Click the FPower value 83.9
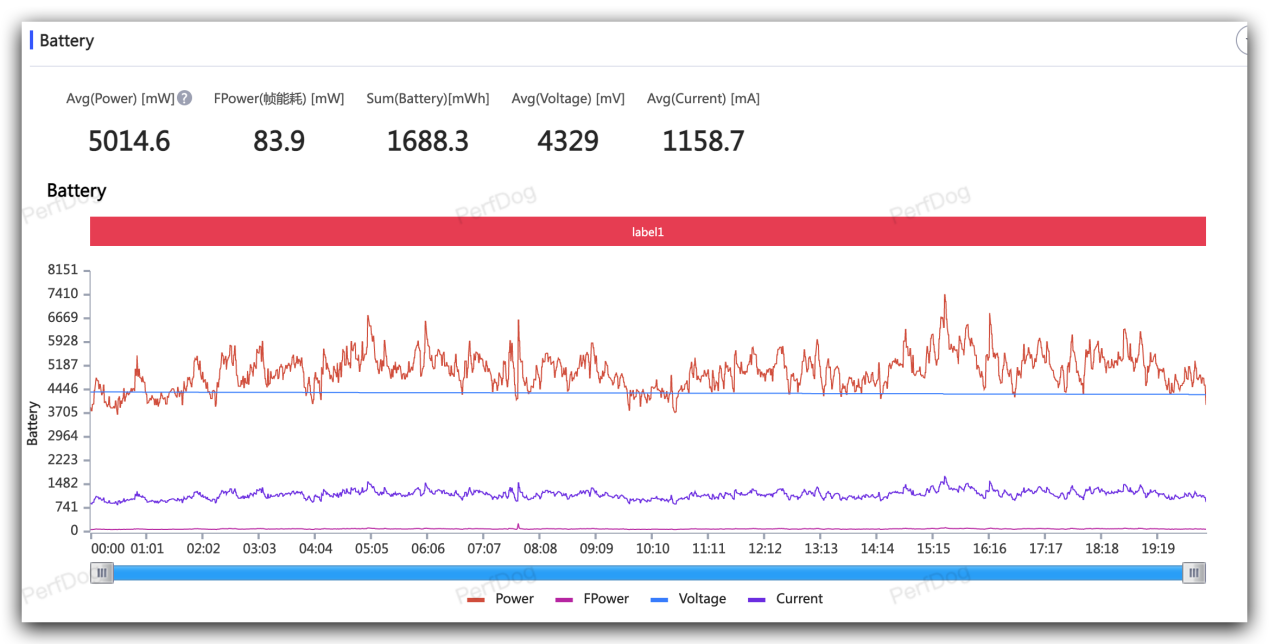The image size is (1269, 644). click(279, 141)
